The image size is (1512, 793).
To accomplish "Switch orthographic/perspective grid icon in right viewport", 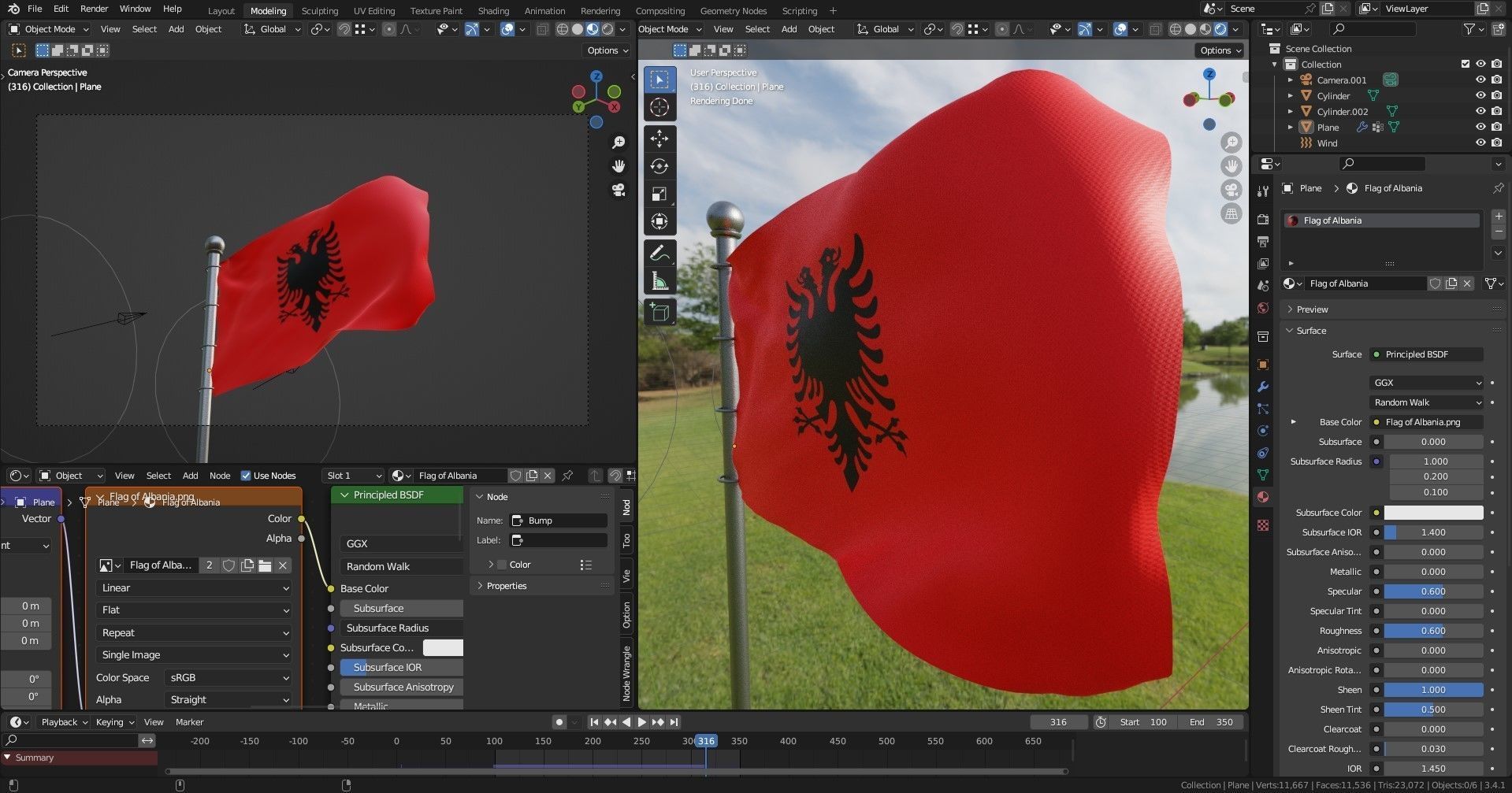I will [1231, 213].
